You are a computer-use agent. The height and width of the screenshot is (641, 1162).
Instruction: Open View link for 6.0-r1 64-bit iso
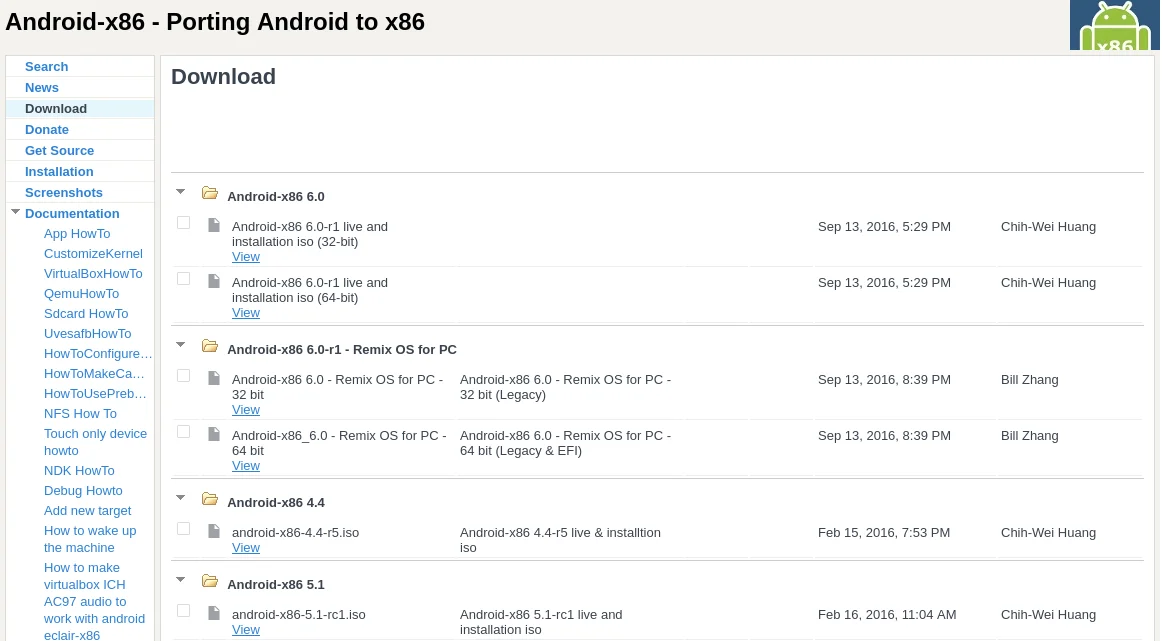(246, 313)
